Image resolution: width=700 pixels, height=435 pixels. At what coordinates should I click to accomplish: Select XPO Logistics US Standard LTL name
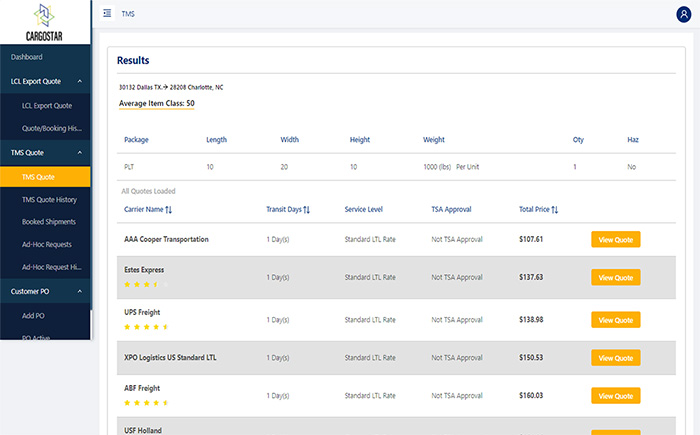point(170,358)
